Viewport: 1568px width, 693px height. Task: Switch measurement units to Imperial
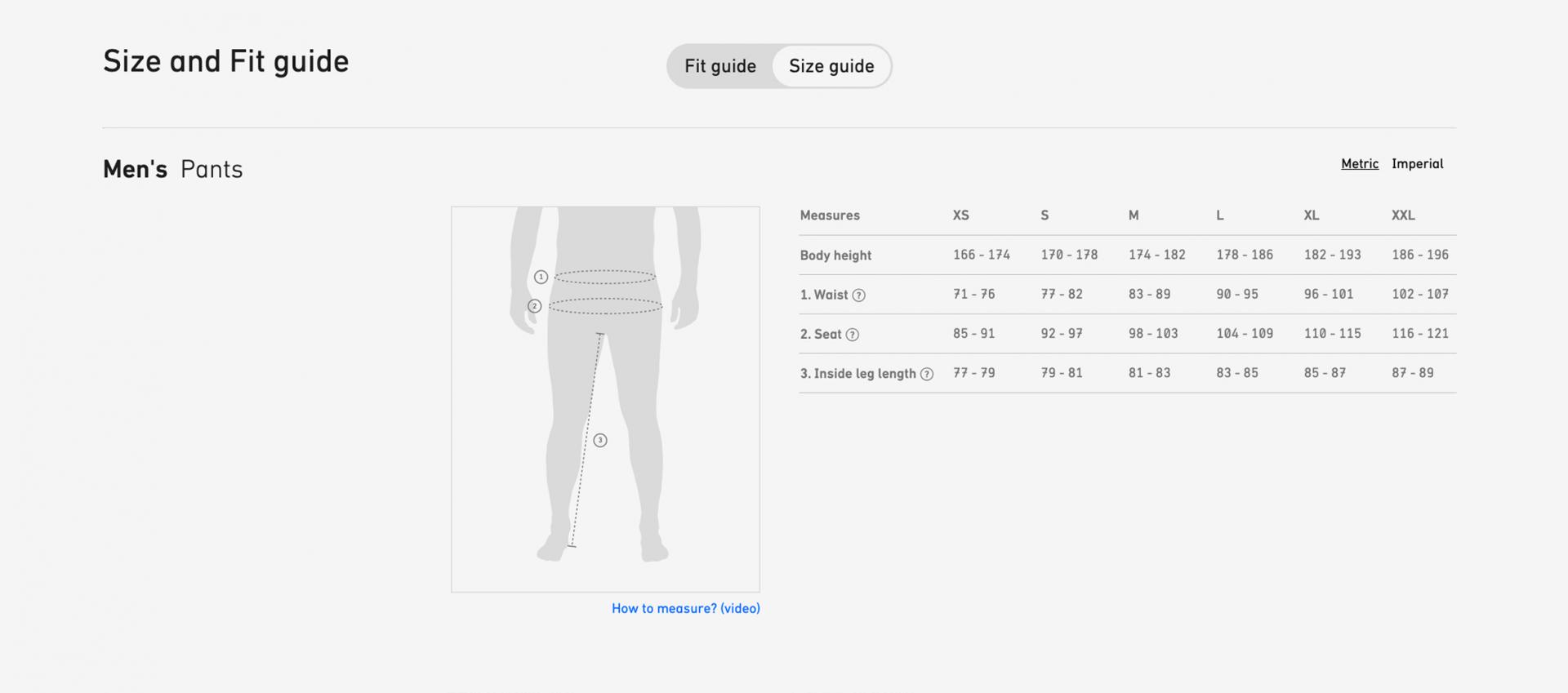[x=1417, y=164]
